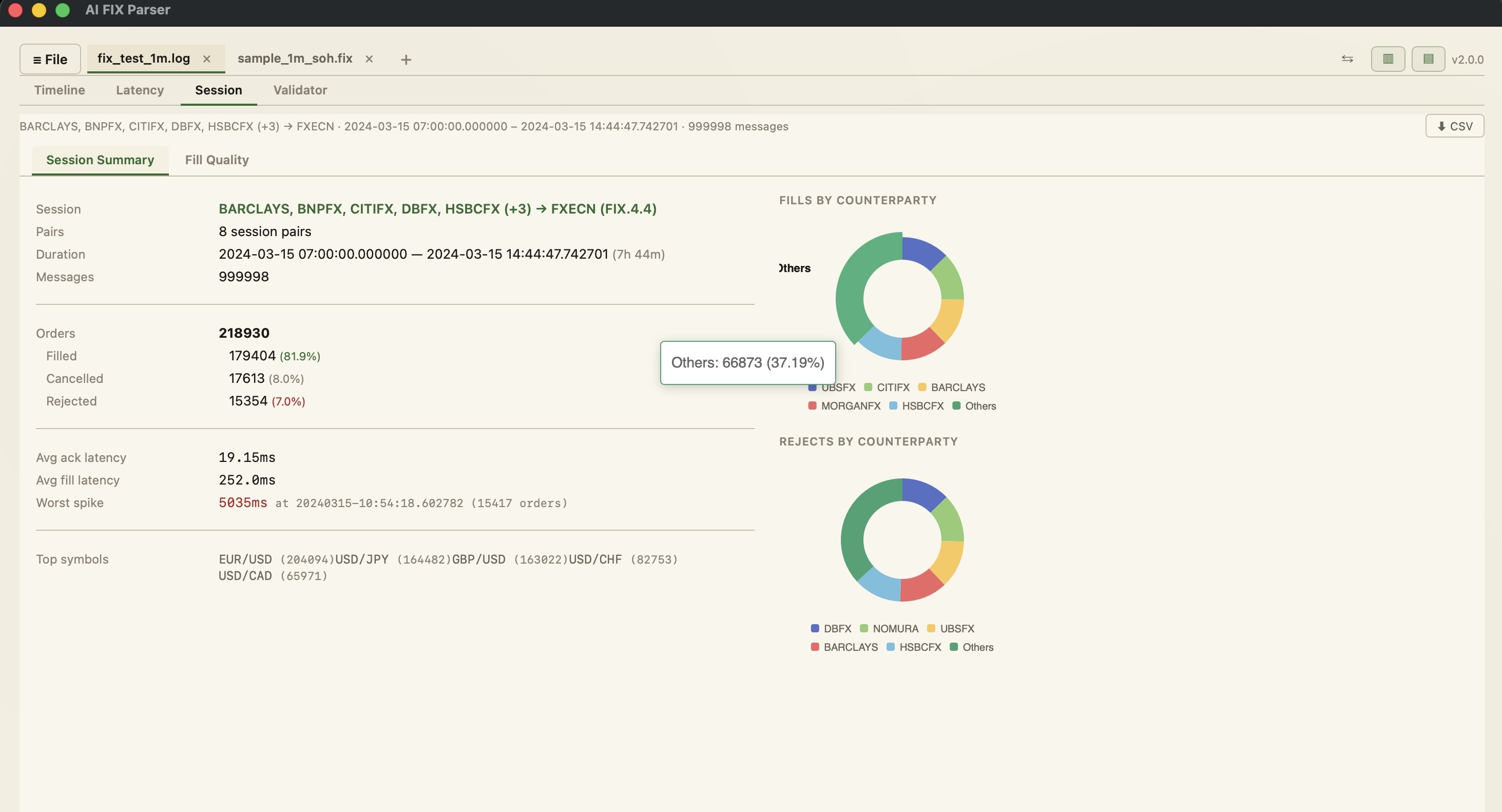Click the Filled count 179404
This screenshot has height=812, width=1502.
tap(252, 356)
